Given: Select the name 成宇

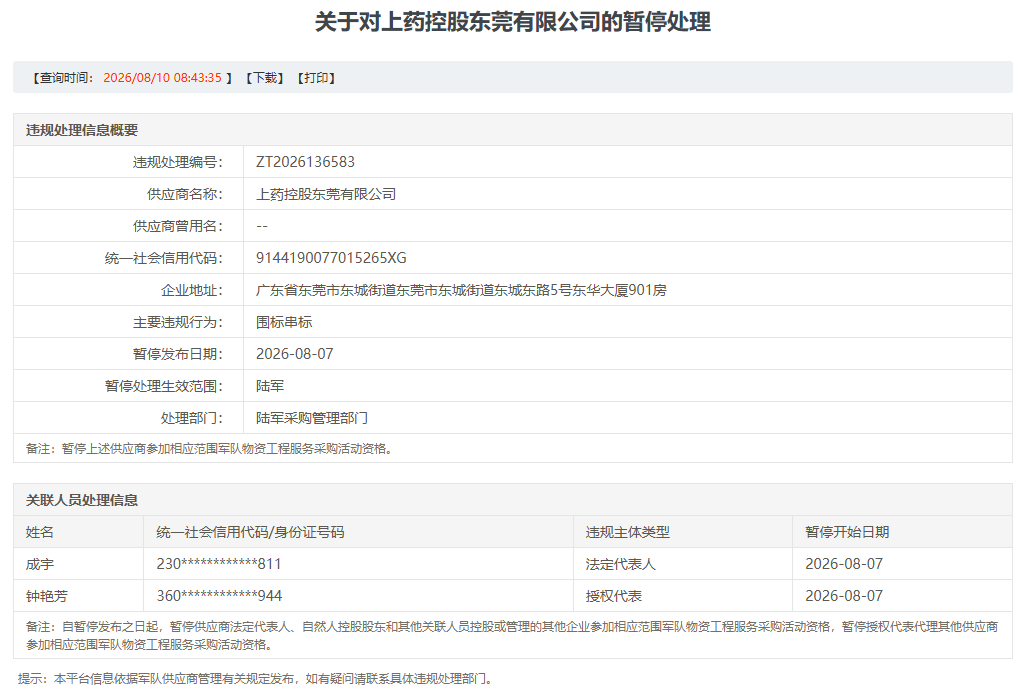Looking at the screenshot, I should click(40, 564).
